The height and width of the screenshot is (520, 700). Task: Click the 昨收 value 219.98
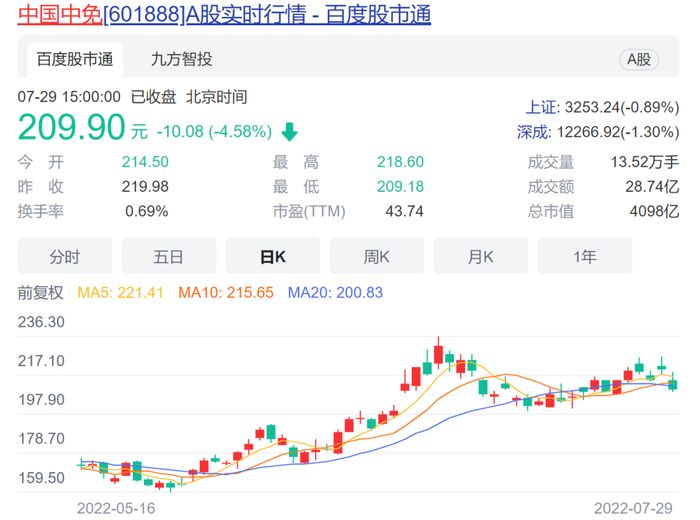(145, 187)
